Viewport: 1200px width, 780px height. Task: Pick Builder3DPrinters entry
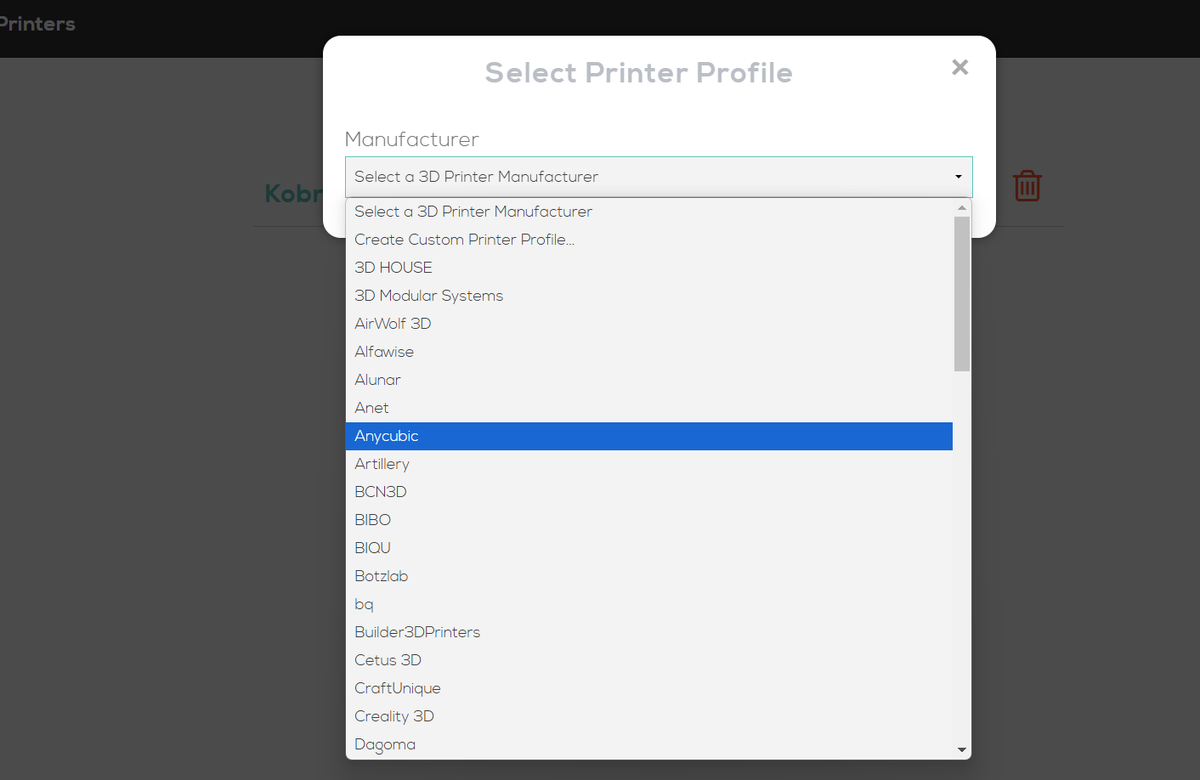[x=417, y=632]
